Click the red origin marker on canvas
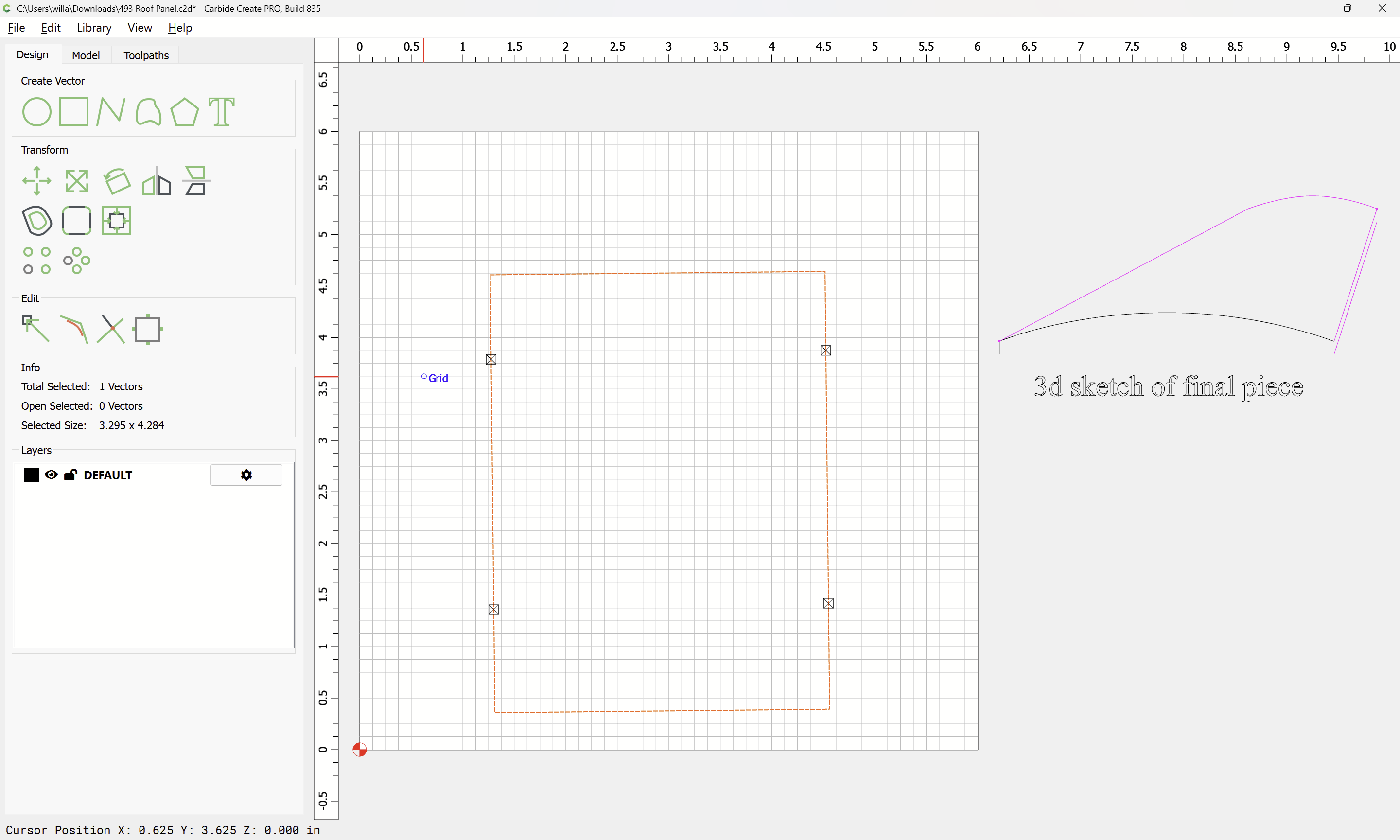1400x840 pixels. (x=359, y=750)
